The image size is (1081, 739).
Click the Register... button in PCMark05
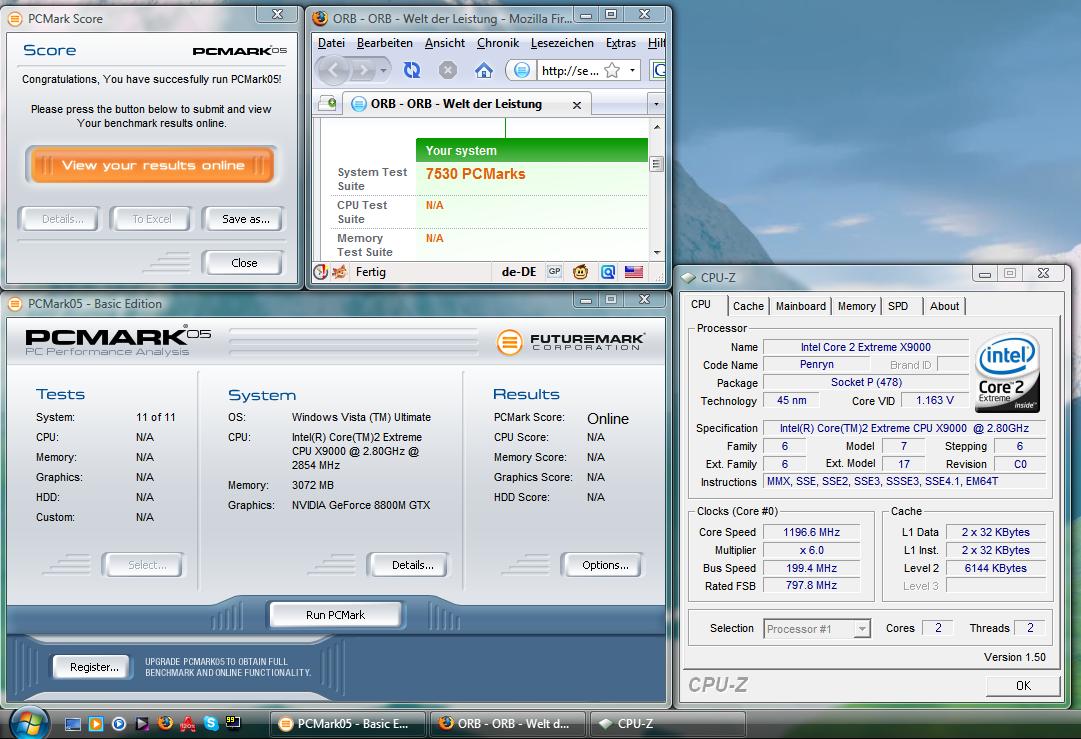click(93, 667)
